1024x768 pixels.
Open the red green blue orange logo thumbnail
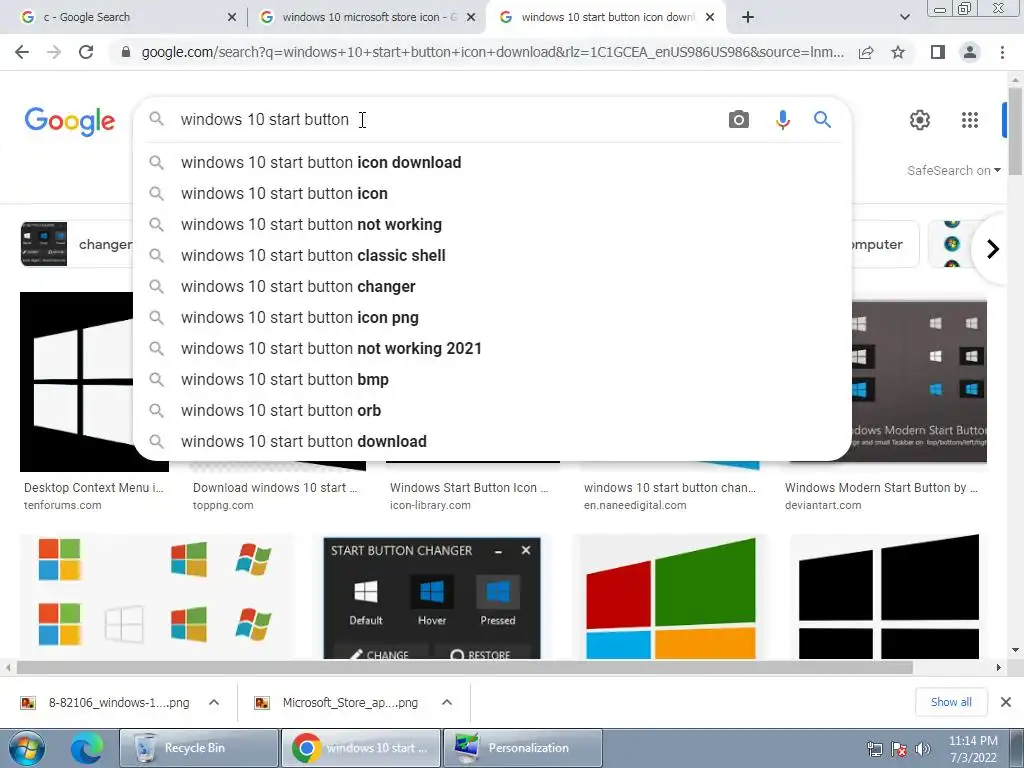click(x=671, y=598)
